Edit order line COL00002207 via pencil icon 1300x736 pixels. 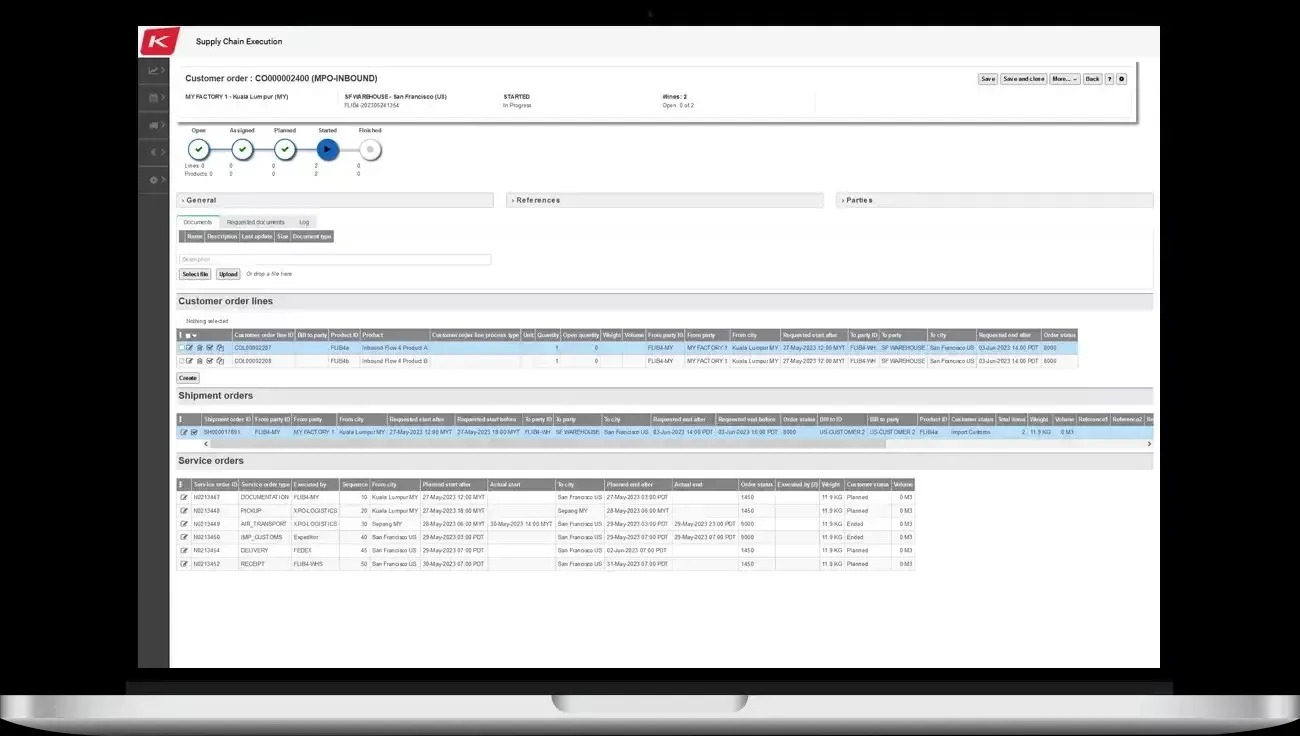[x=189, y=348]
